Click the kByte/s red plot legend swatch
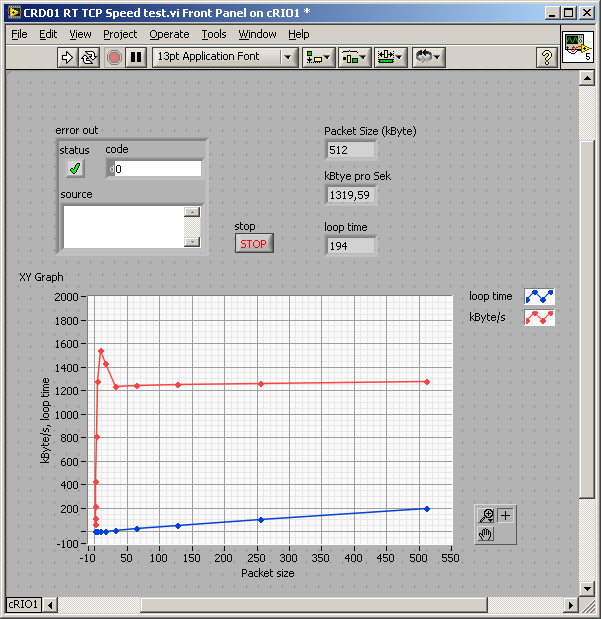 [540, 317]
